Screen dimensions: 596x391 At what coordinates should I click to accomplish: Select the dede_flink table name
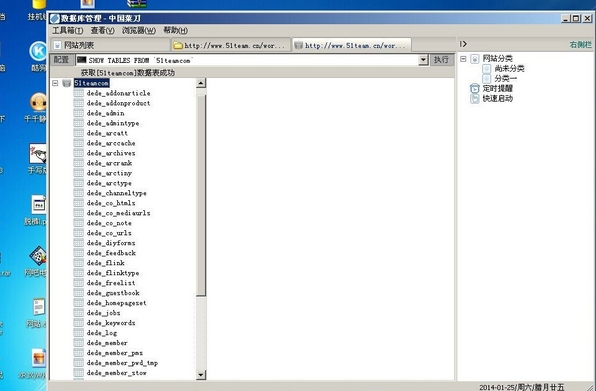[105, 263]
